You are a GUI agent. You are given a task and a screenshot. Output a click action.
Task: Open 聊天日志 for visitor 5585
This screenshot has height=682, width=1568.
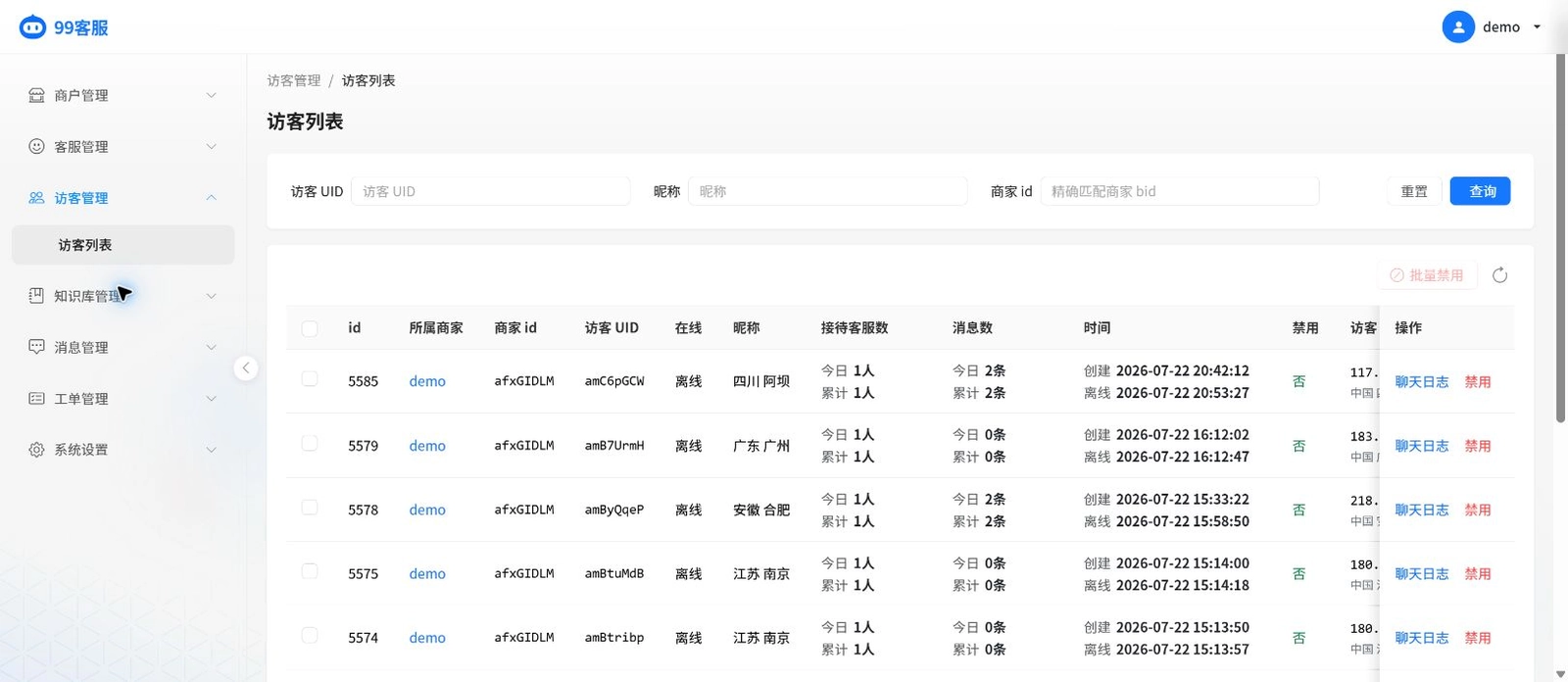point(1421,382)
